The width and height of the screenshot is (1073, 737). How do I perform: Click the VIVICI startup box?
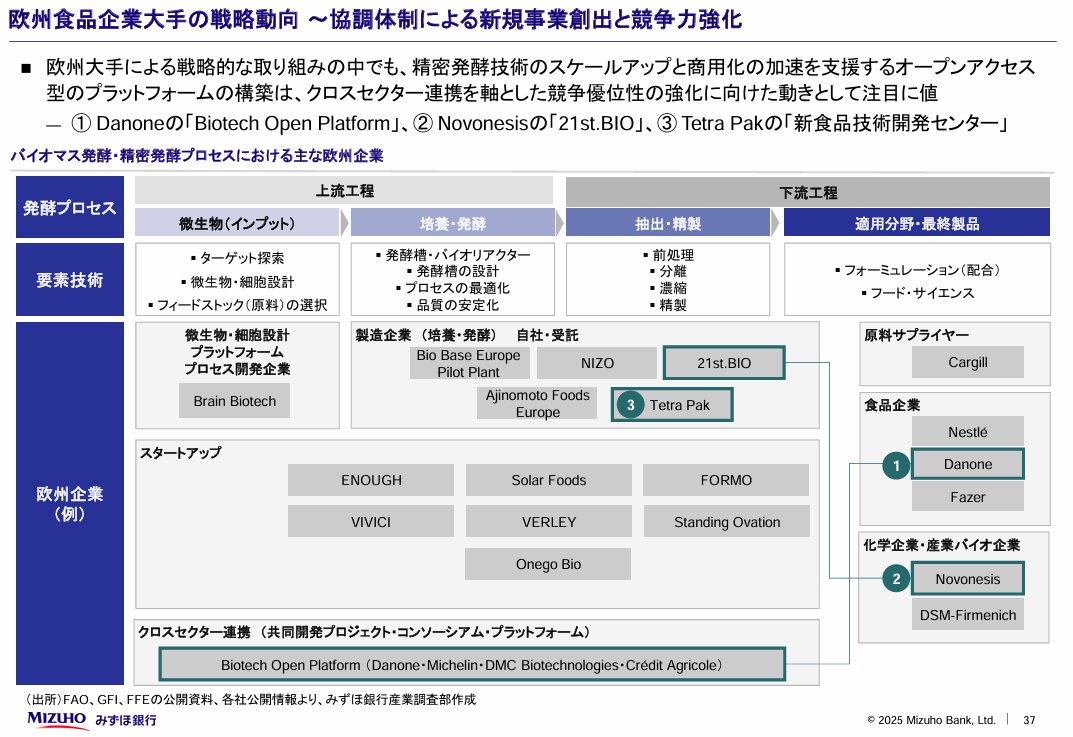point(371,522)
